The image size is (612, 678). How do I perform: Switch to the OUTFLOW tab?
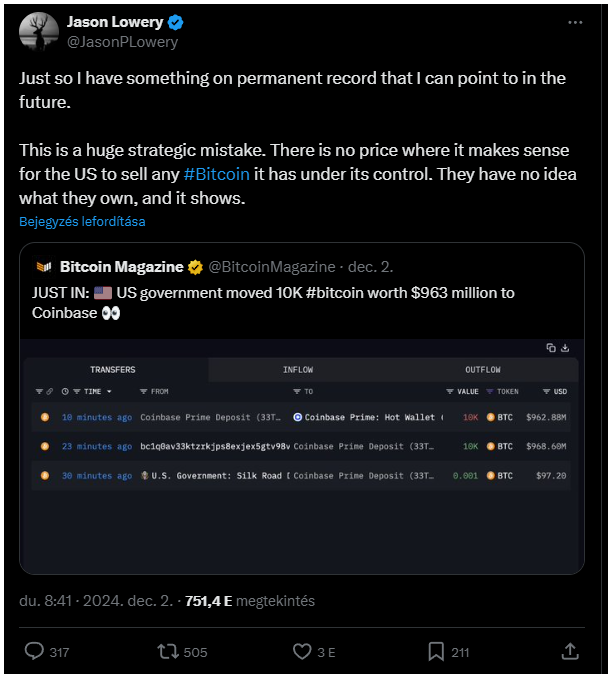click(483, 369)
